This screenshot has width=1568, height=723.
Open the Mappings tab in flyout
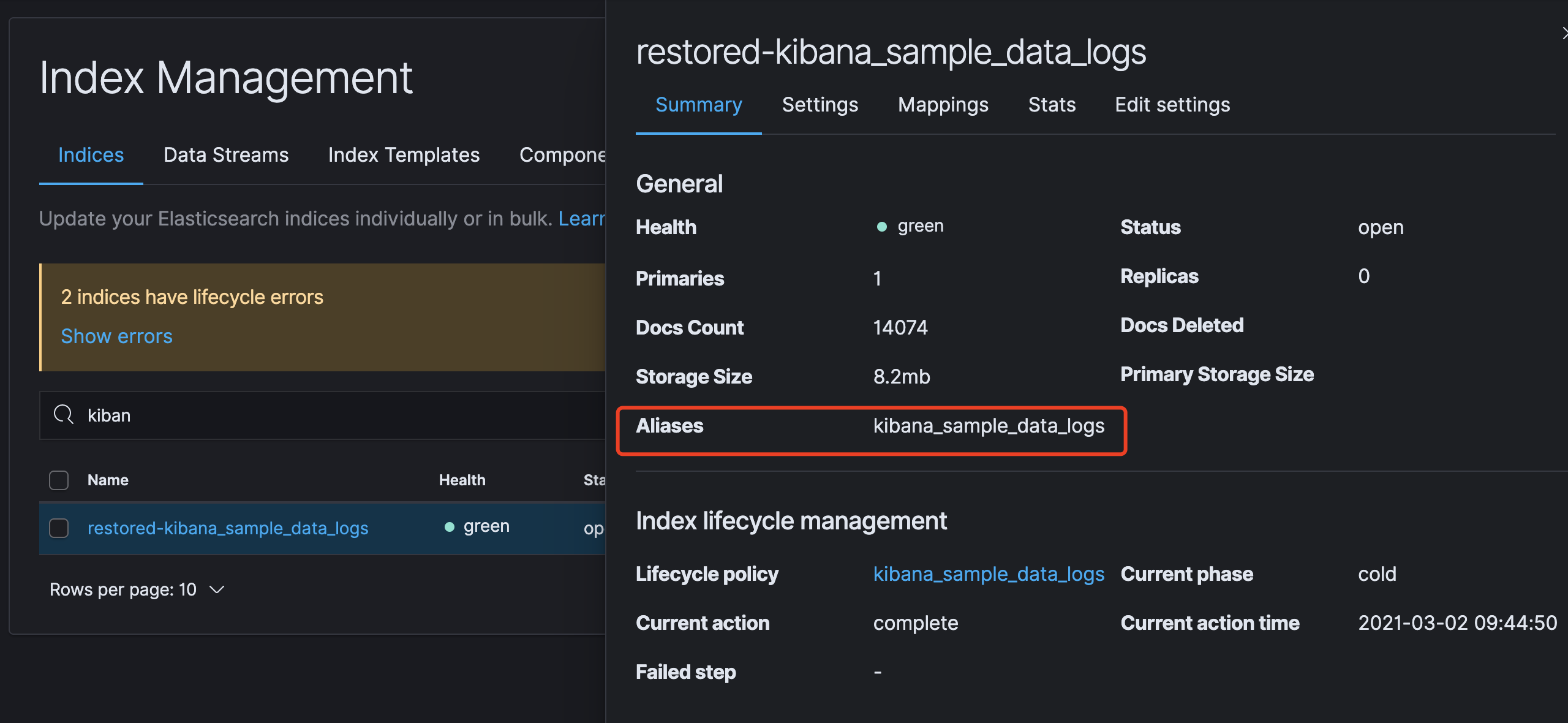(943, 105)
